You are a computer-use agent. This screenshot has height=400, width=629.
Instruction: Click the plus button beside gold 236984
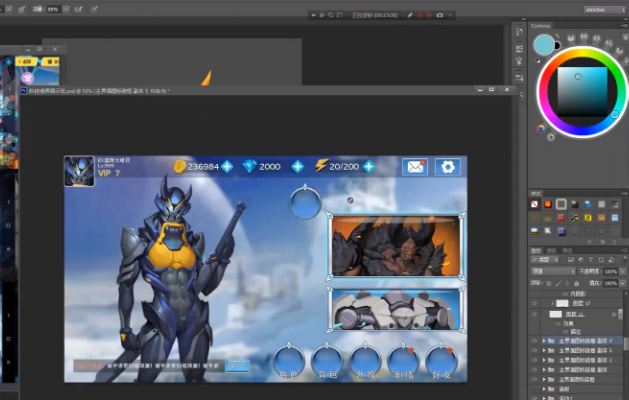click(227, 166)
